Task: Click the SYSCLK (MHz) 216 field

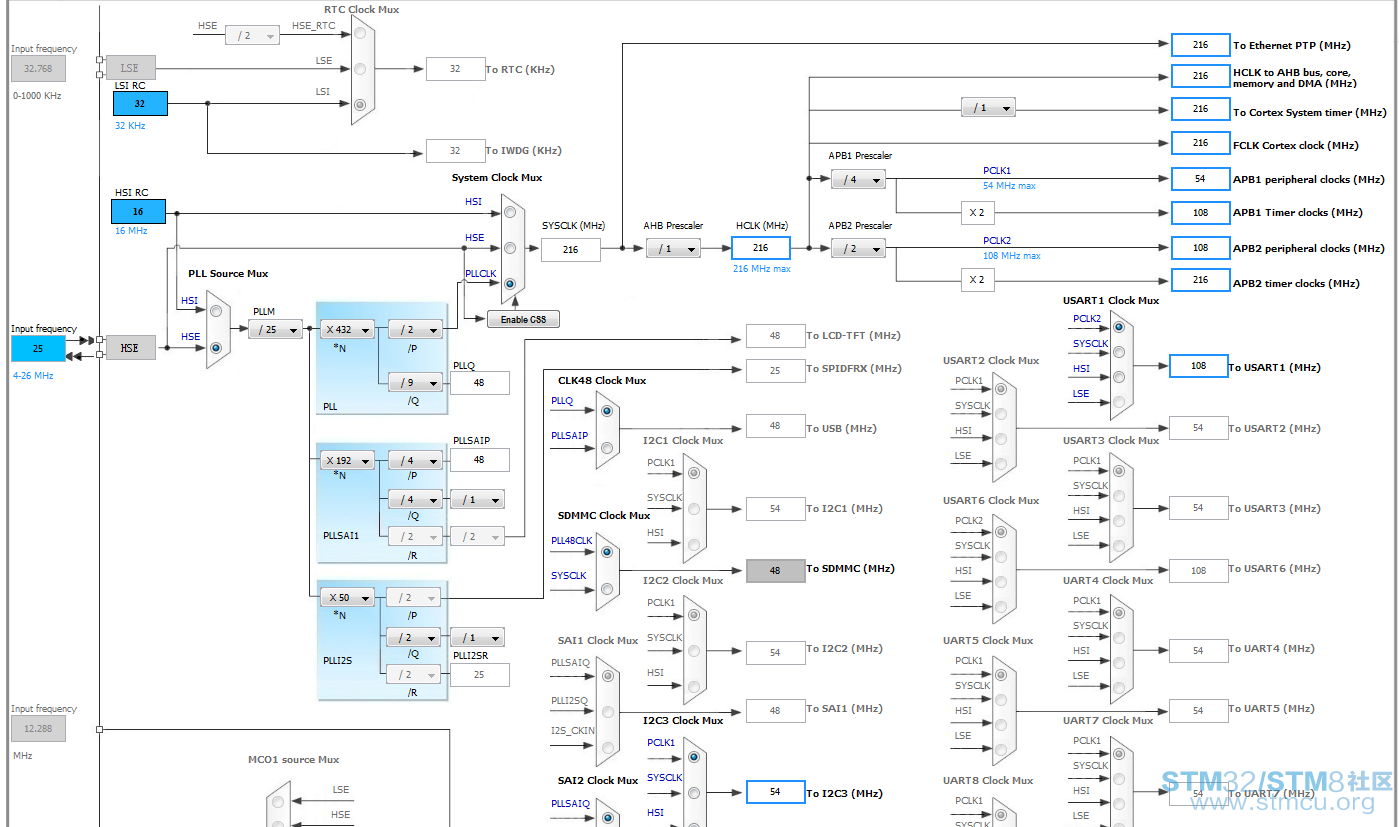Action: pos(571,249)
